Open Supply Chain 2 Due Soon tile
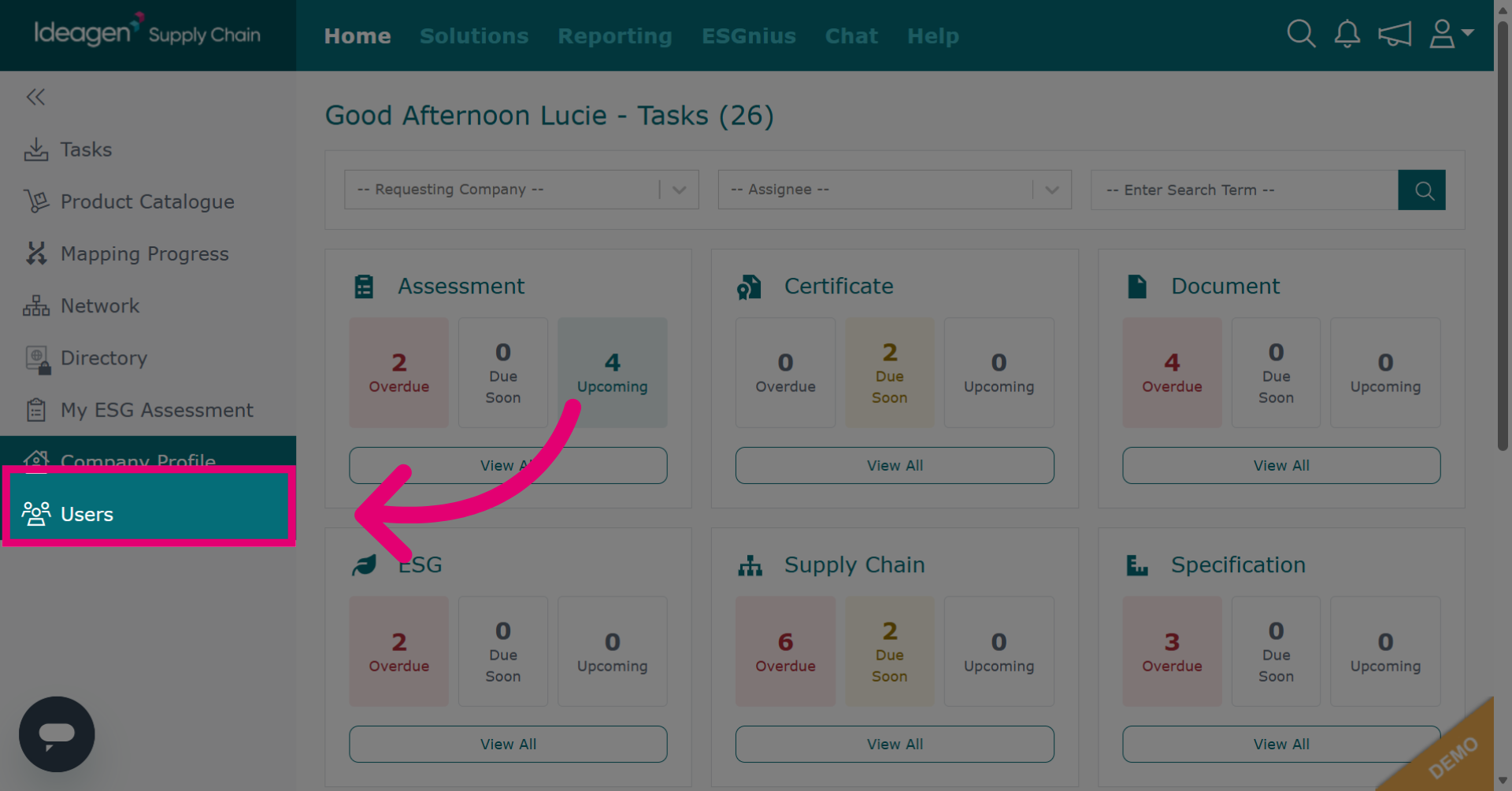The width and height of the screenshot is (1512, 791). click(x=890, y=652)
